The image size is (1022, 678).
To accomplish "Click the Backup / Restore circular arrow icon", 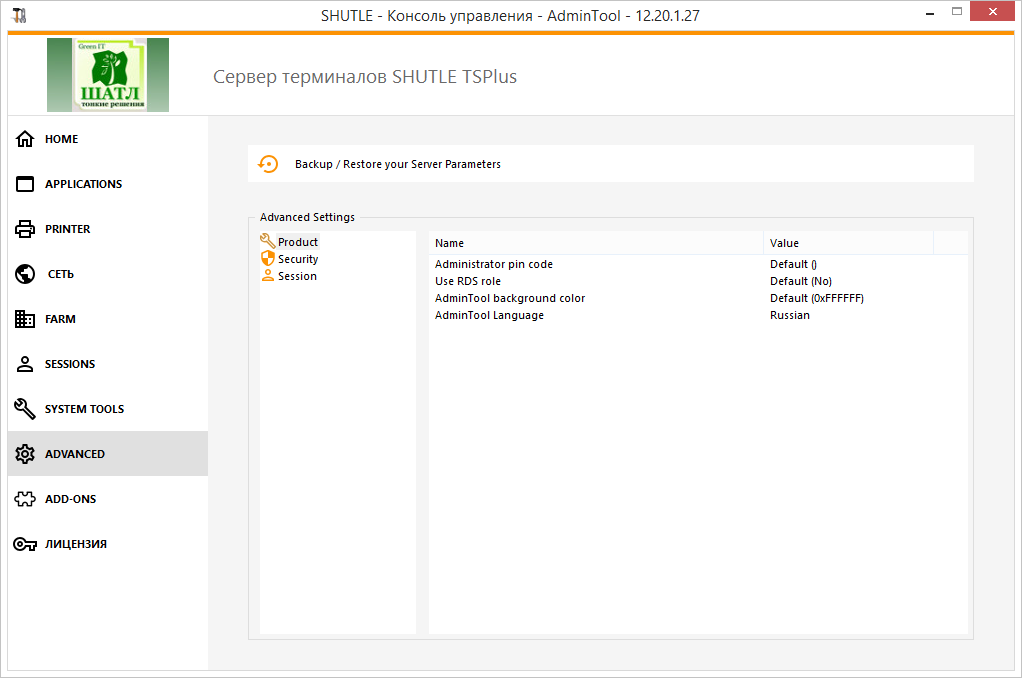I will 268,164.
